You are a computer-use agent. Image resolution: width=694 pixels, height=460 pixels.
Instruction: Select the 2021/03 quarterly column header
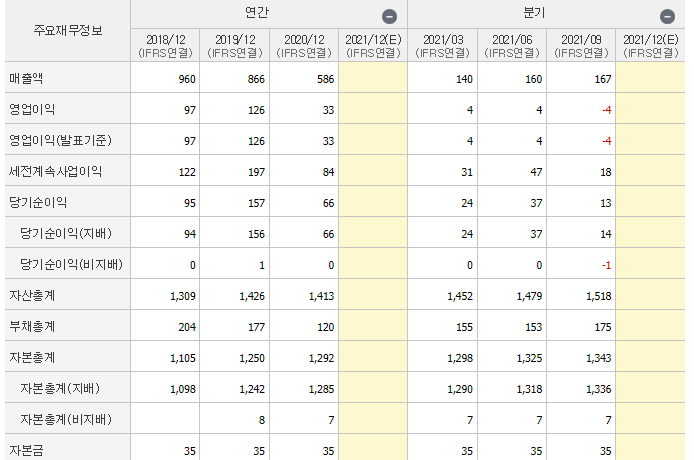pyautogui.click(x=443, y=46)
